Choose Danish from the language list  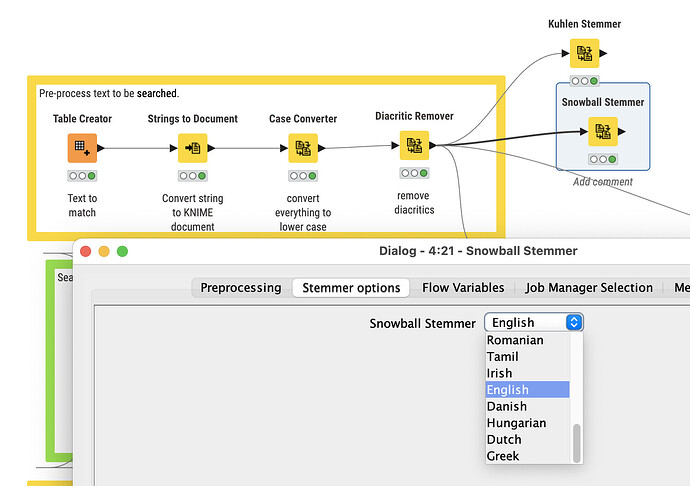tap(528, 406)
